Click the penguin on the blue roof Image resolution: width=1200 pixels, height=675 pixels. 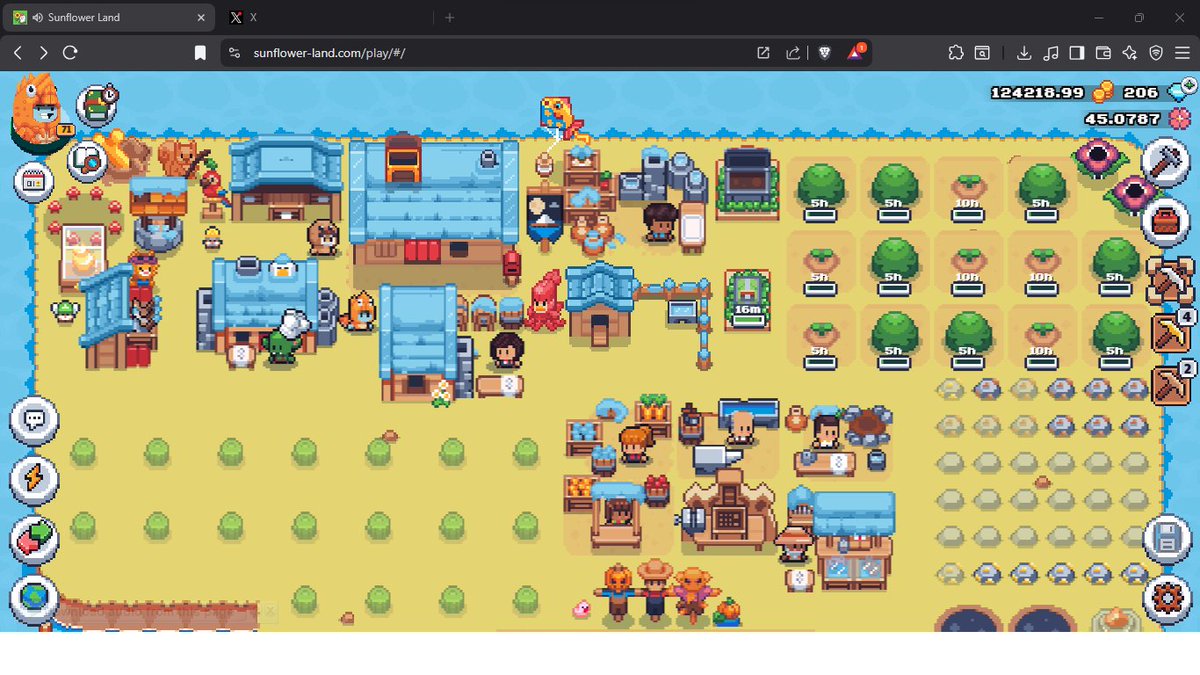click(283, 267)
